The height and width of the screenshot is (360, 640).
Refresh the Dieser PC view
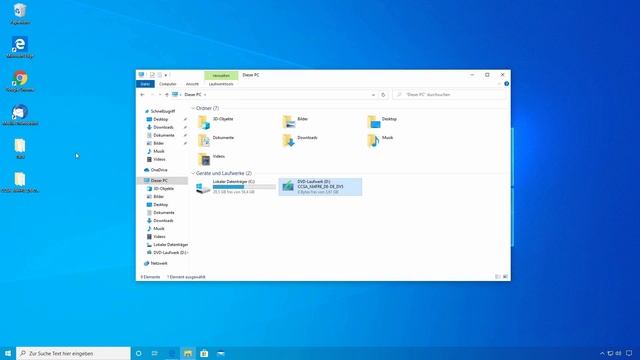tap(383, 95)
